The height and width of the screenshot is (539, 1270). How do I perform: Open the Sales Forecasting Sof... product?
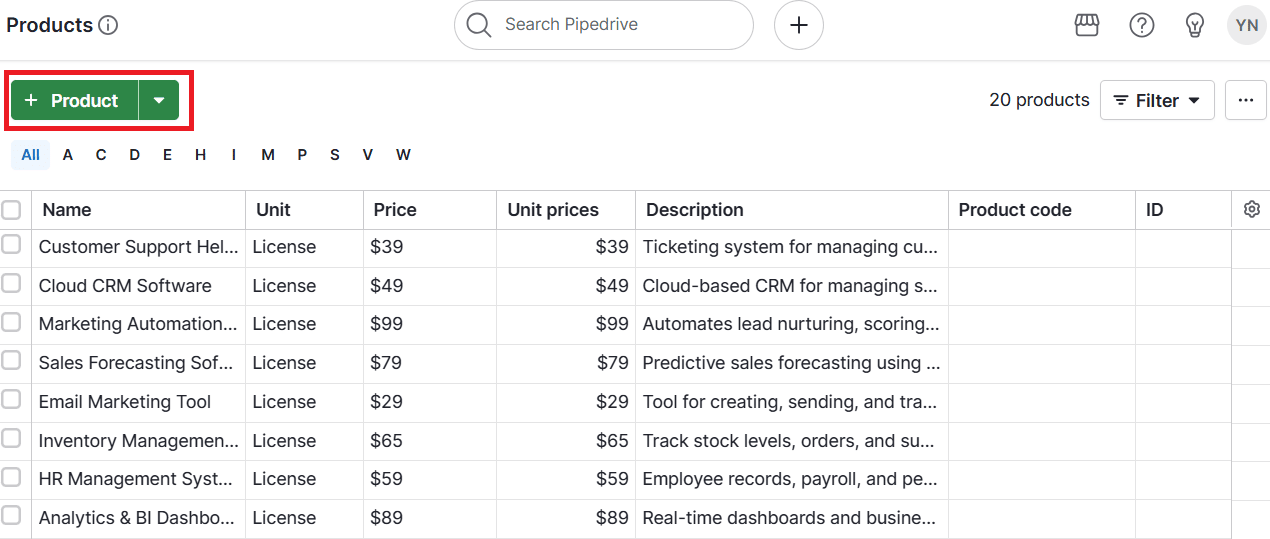click(x=136, y=363)
